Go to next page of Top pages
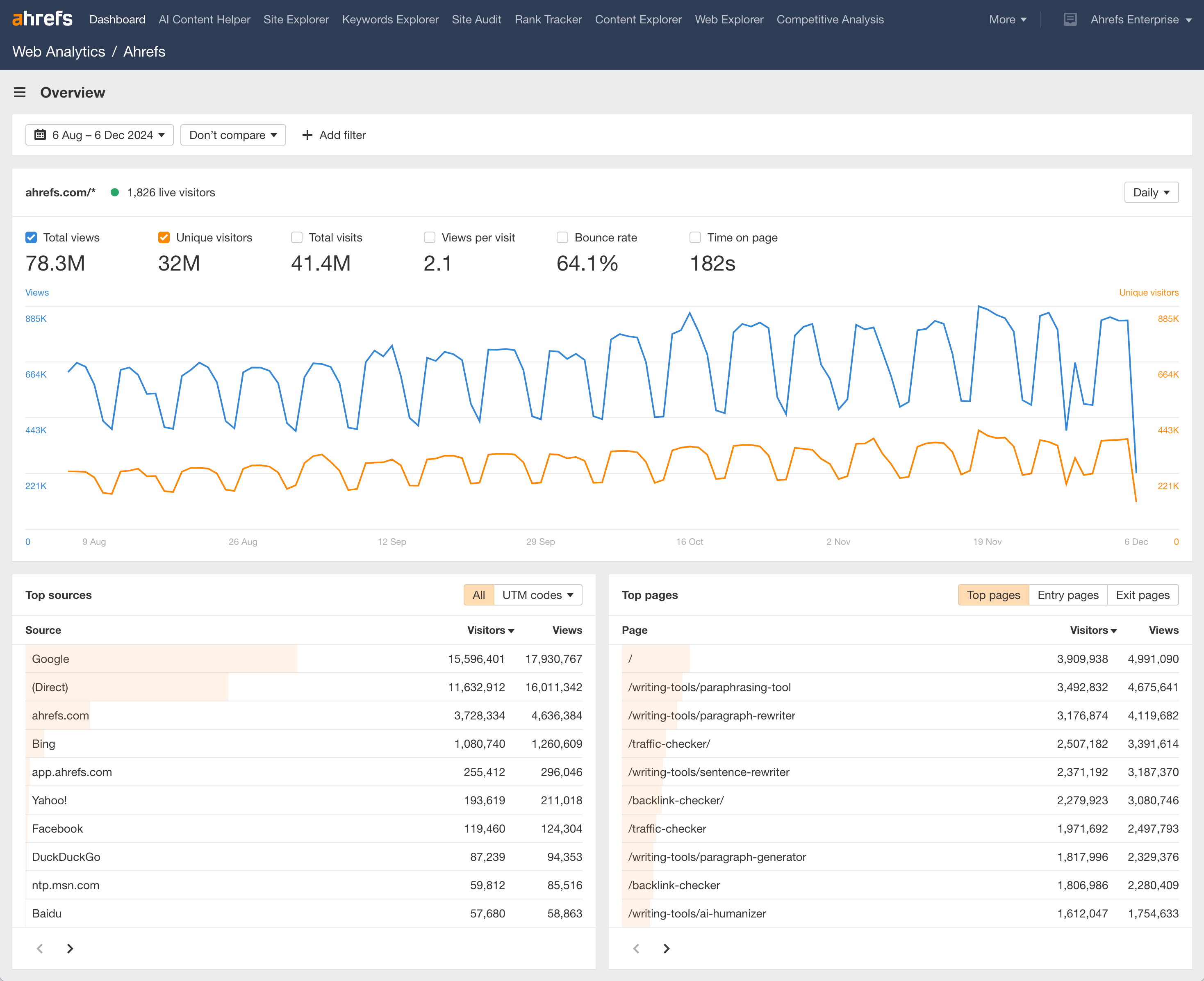 (x=667, y=948)
